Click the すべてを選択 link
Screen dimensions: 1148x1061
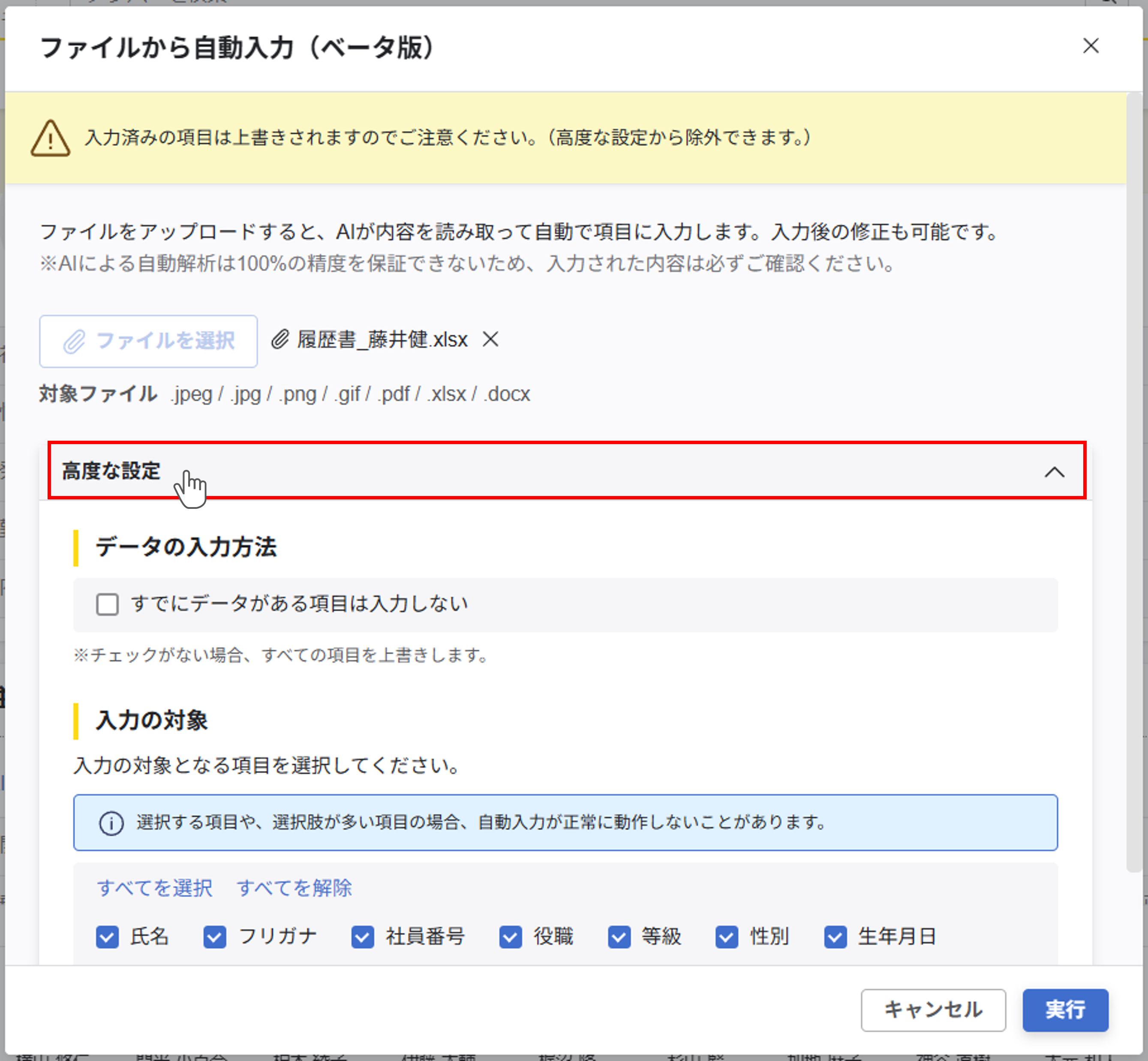(154, 888)
